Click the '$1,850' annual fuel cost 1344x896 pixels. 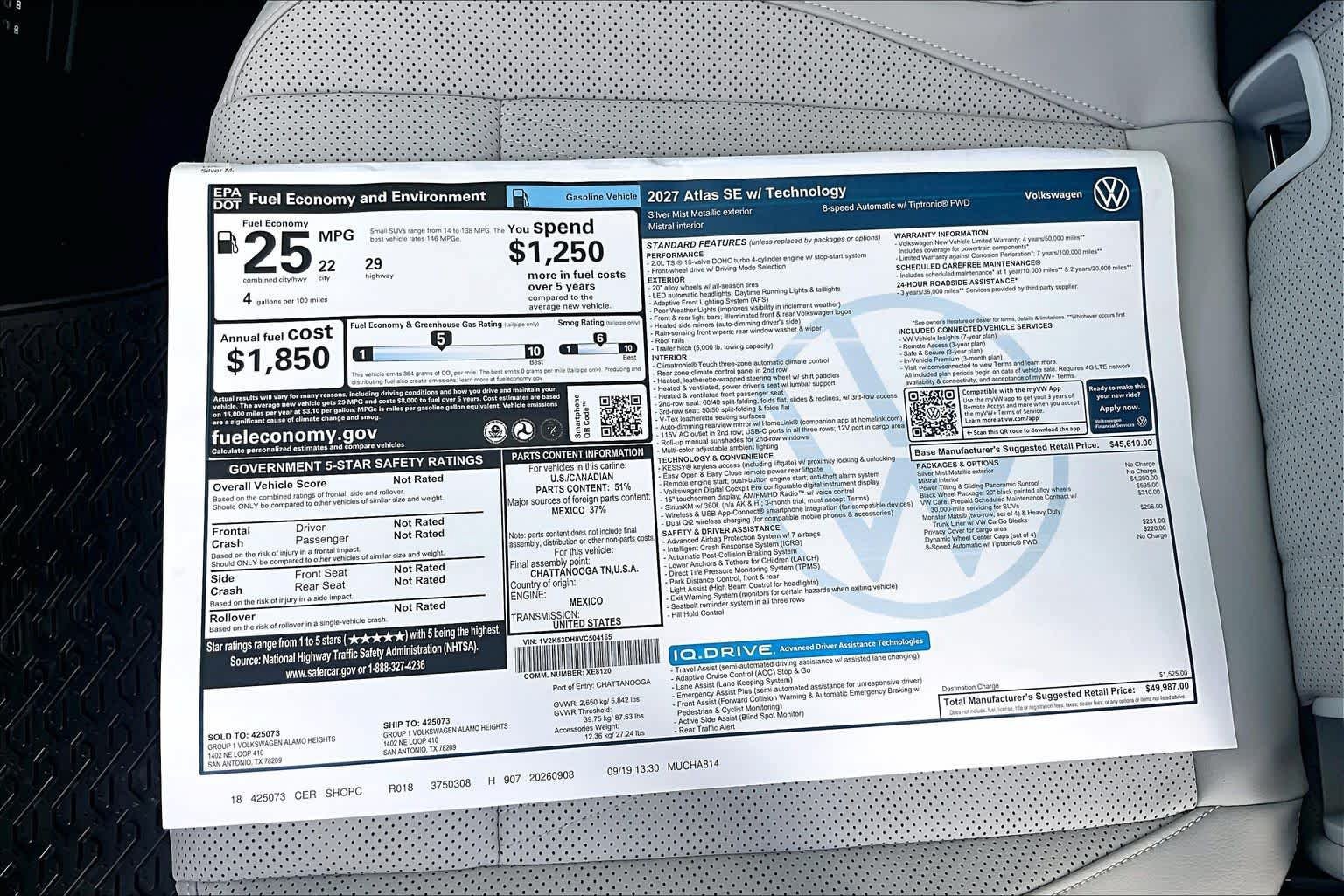[277, 359]
